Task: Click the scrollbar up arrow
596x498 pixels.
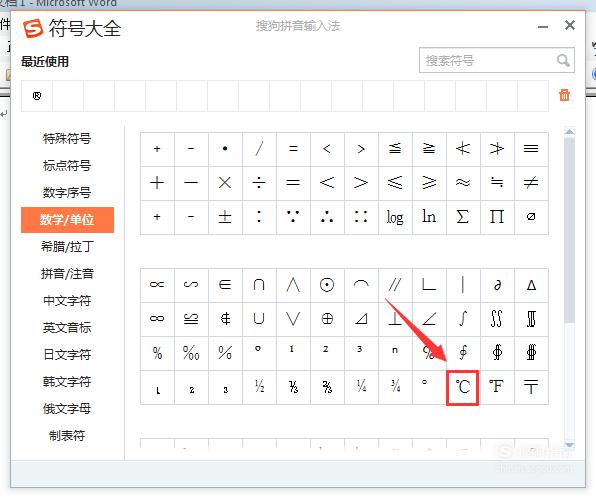Action: (x=569, y=132)
